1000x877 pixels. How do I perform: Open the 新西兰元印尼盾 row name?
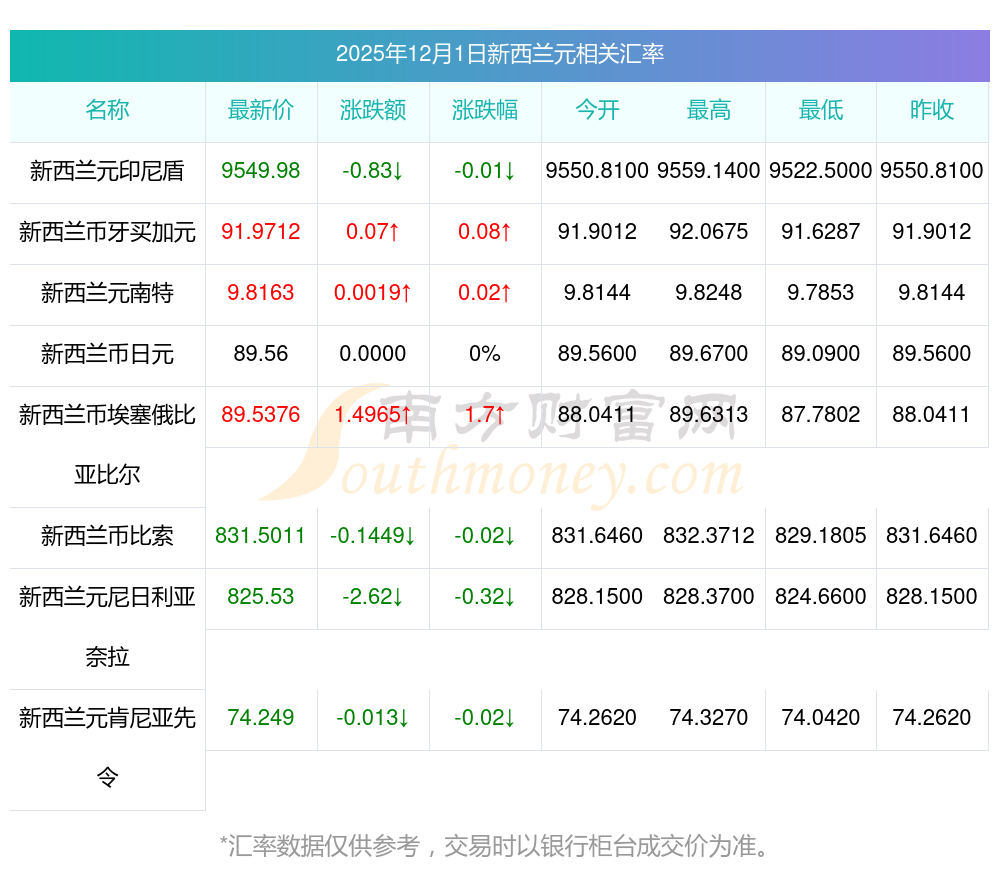point(107,171)
